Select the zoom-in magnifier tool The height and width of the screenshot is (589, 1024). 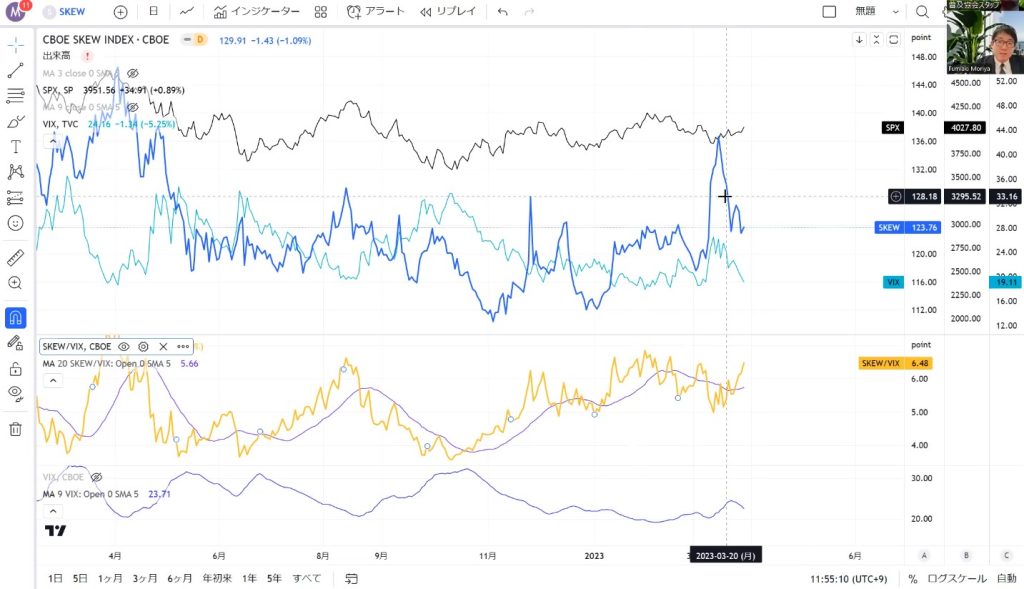click(x=16, y=283)
